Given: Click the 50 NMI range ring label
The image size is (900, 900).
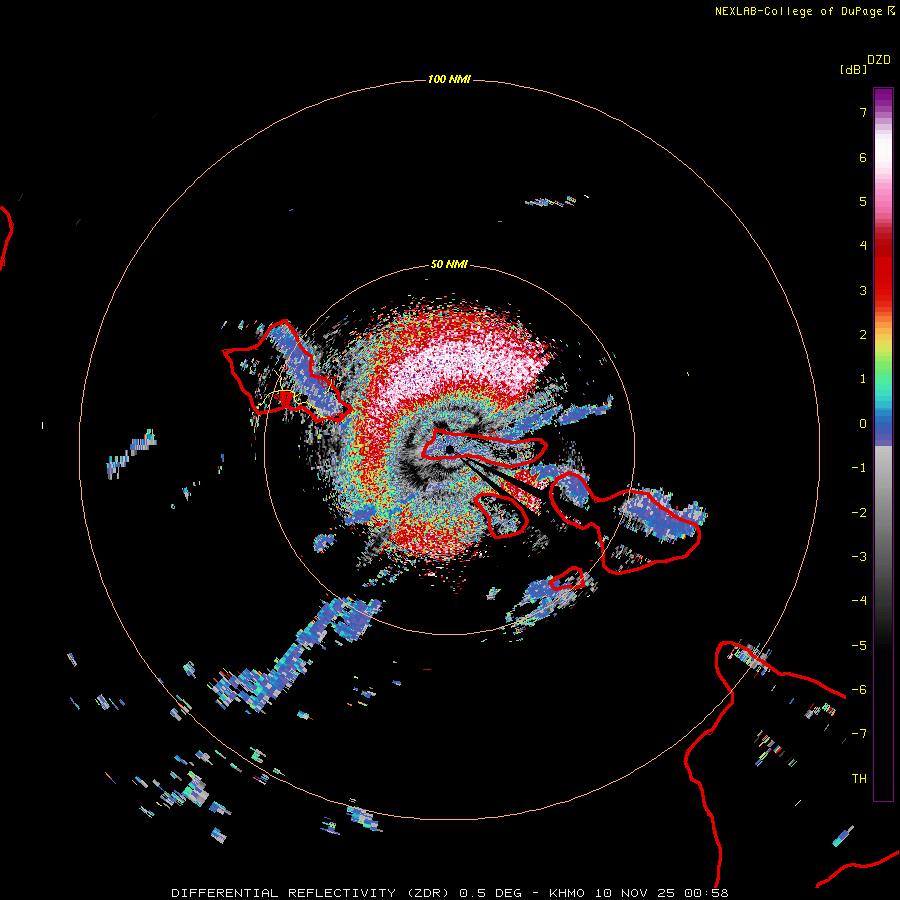Looking at the screenshot, I should [449, 264].
